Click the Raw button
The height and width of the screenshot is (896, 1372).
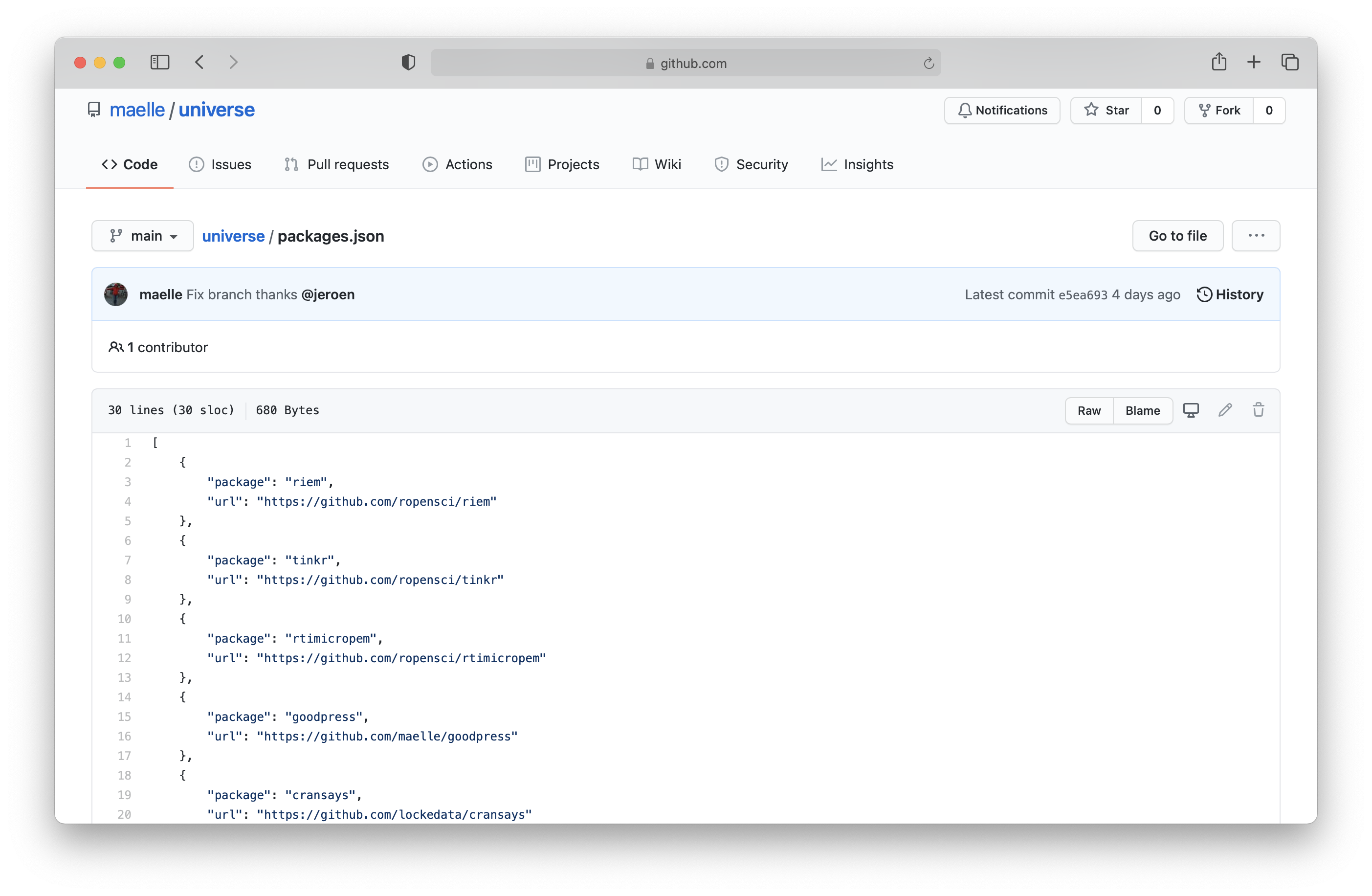pyautogui.click(x=1088, y=410)
